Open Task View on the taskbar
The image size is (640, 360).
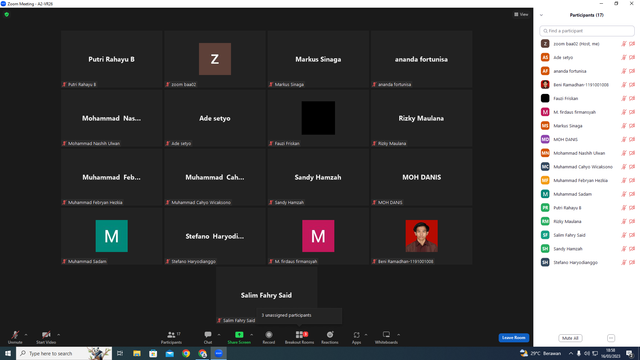click(x=120, y=353)
